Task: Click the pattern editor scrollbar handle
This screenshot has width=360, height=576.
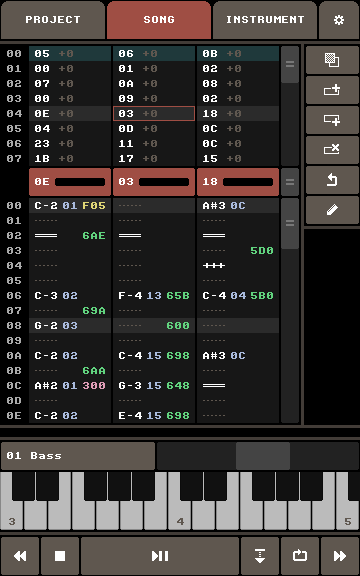Action: (290, 223)
